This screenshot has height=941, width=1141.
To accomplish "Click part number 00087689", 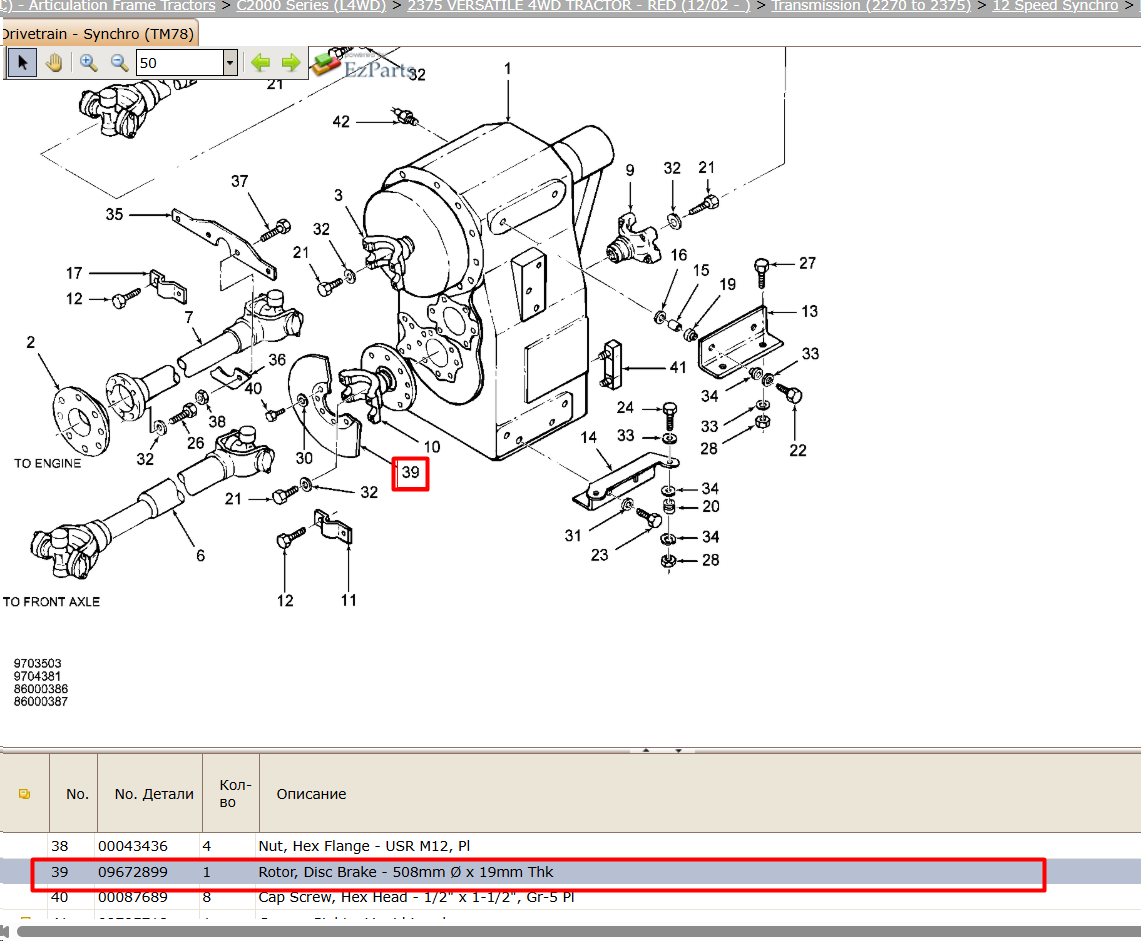I will (x=132, y=897).
